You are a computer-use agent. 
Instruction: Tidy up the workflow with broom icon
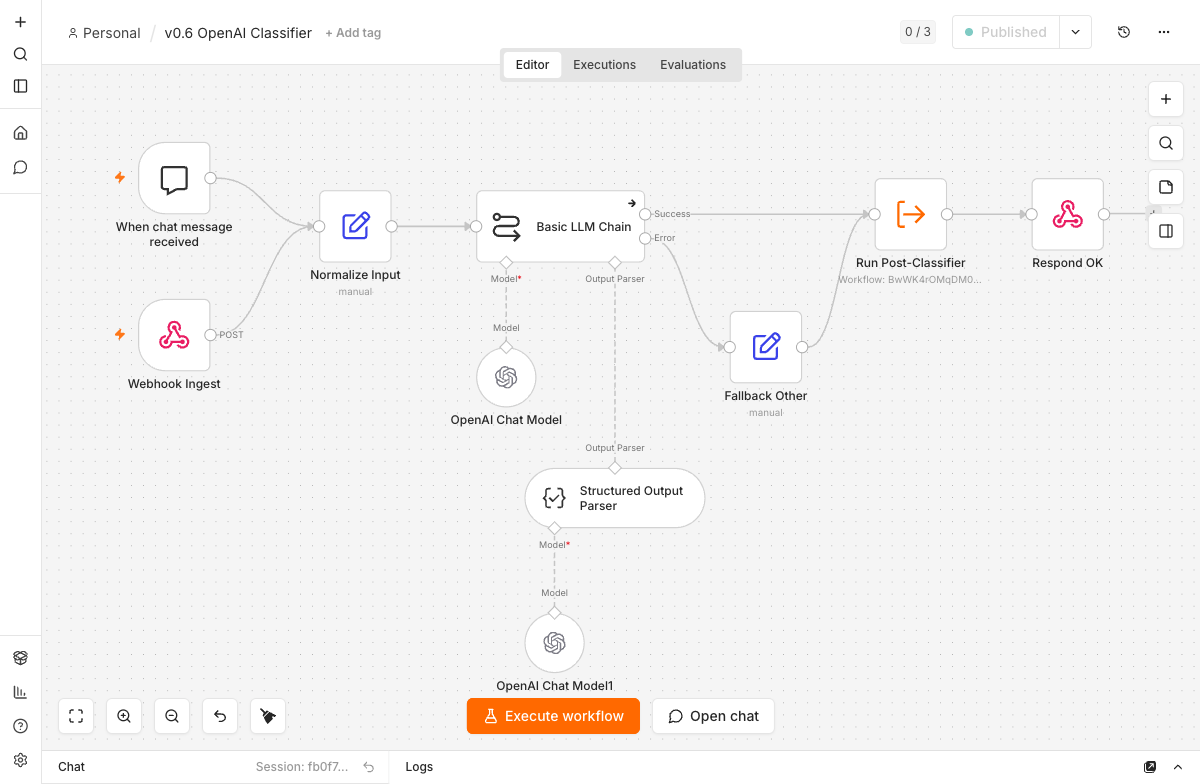268,716
